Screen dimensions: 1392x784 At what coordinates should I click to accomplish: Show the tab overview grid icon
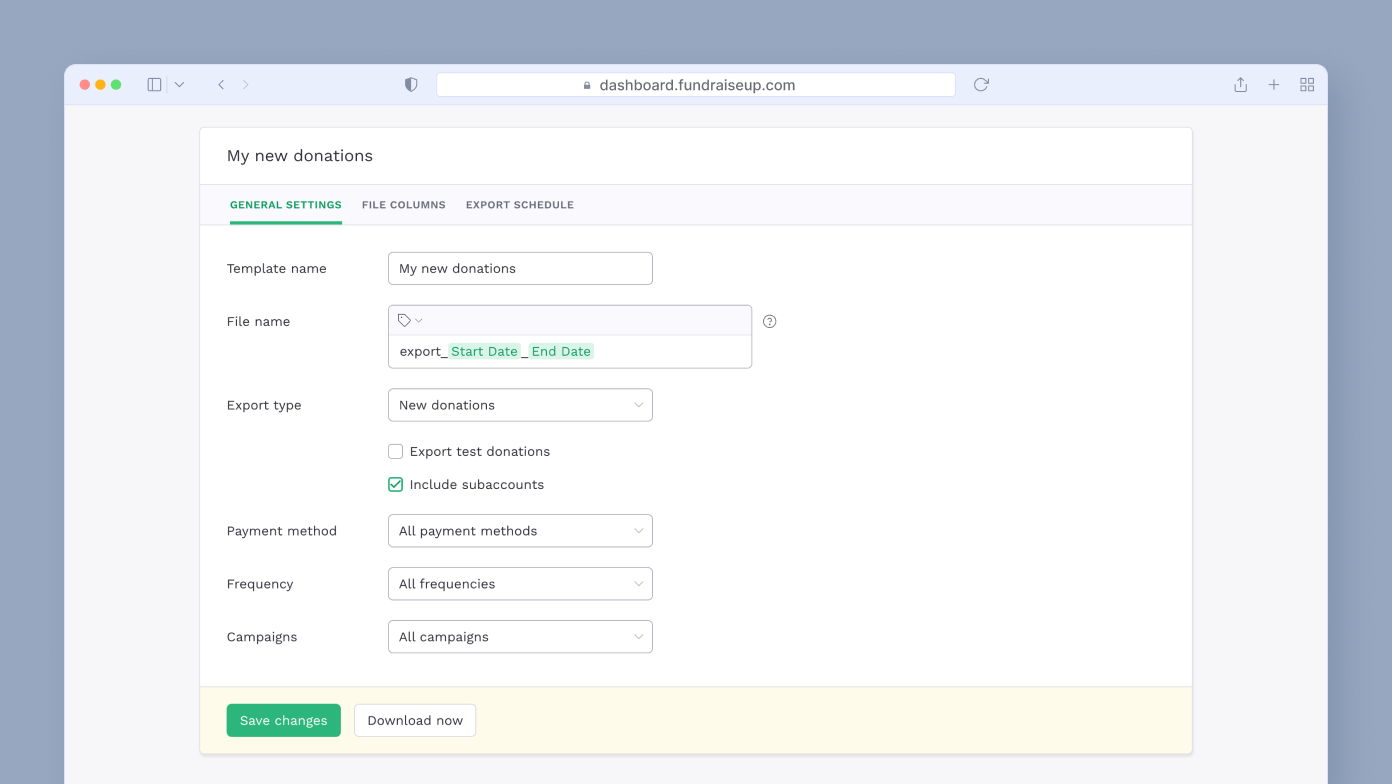pos(1307,85)
